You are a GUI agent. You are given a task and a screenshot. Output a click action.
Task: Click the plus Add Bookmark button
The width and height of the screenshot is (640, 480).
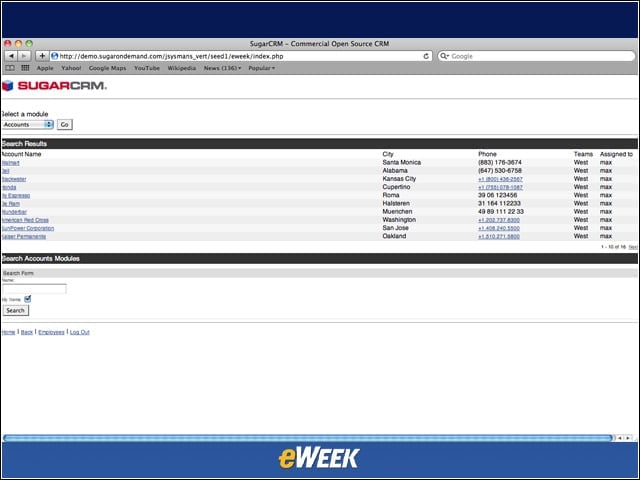(x=42, y=56)
